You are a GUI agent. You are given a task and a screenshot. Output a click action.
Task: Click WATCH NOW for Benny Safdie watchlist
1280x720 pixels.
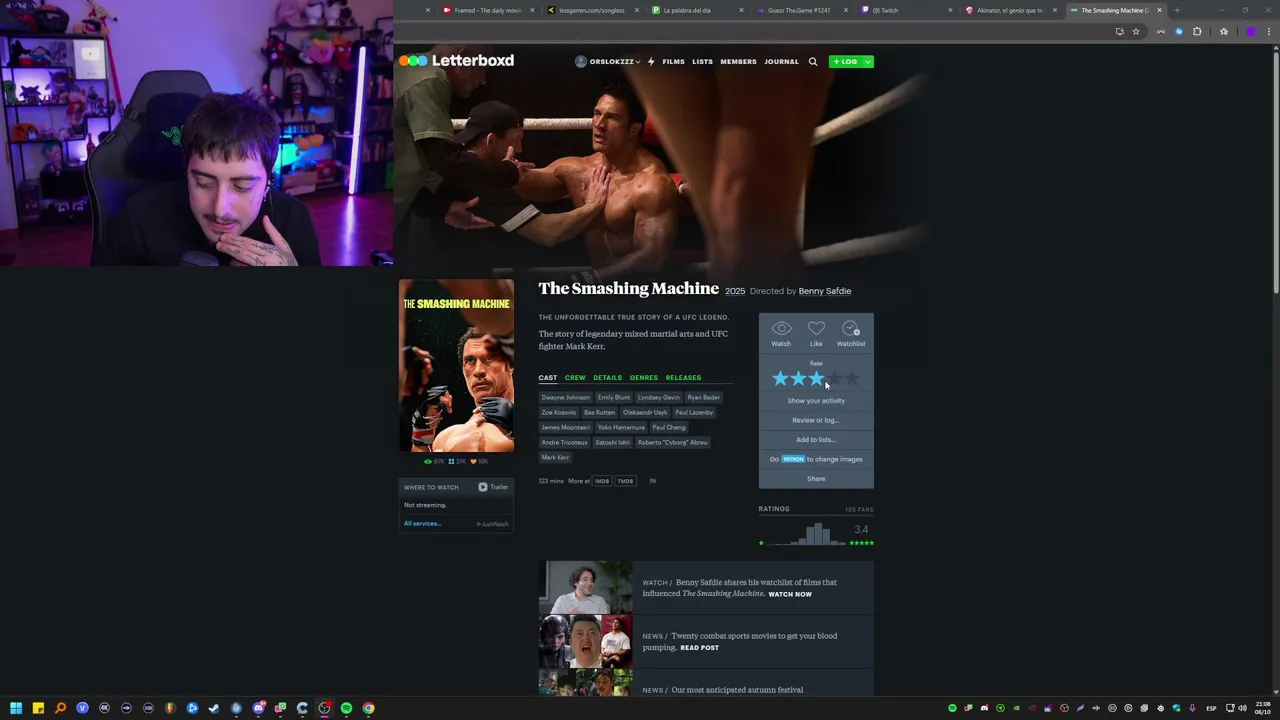point(790,594)
